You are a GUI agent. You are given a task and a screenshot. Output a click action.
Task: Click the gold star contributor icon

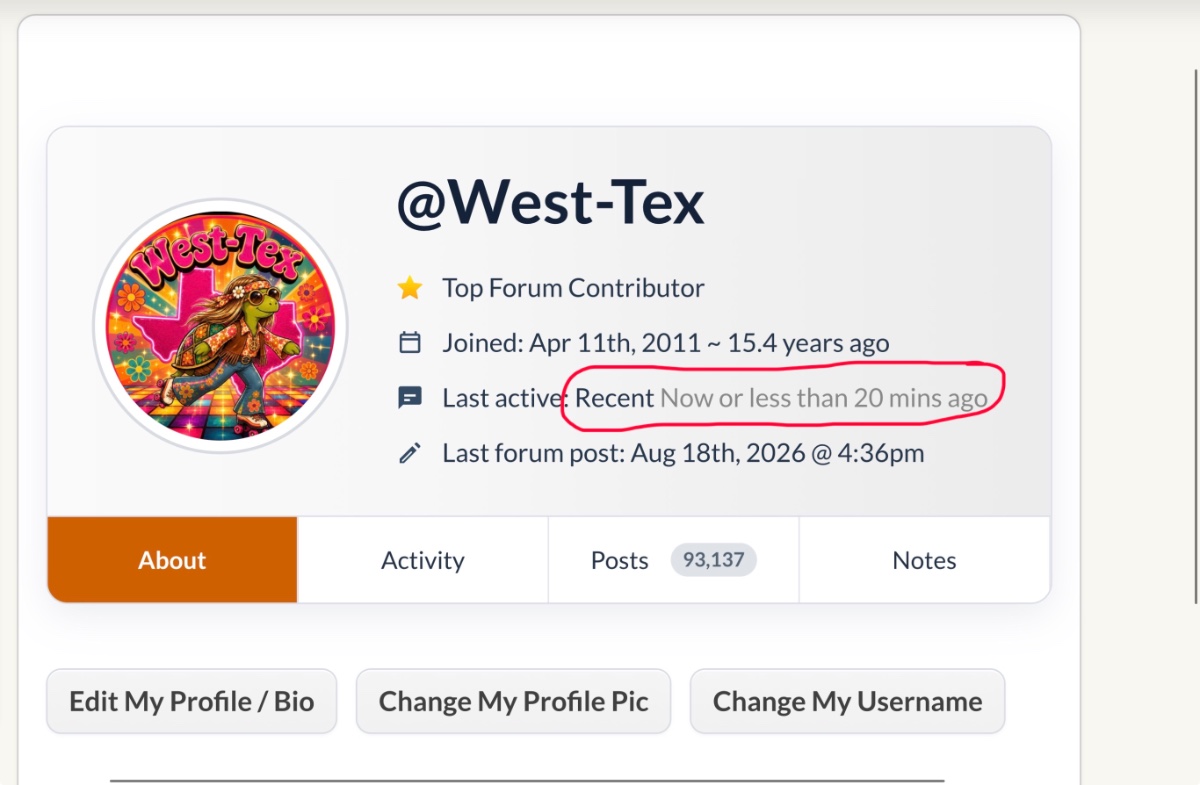(x=410, y=289)
